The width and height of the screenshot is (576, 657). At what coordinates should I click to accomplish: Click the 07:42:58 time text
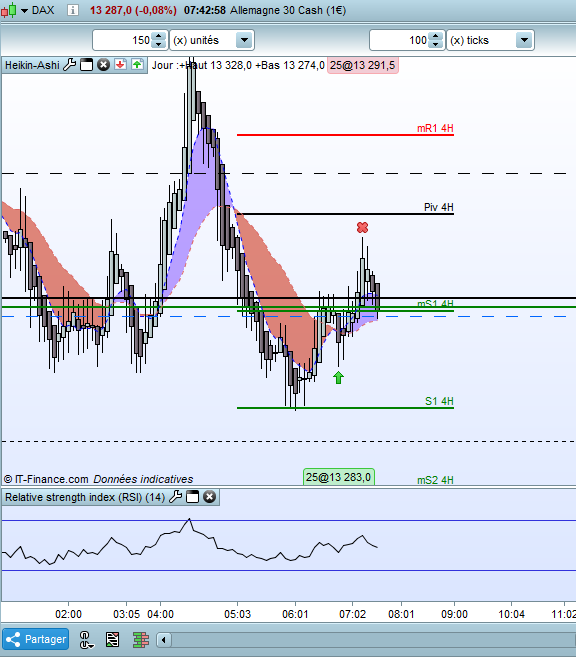coord(205,10)
